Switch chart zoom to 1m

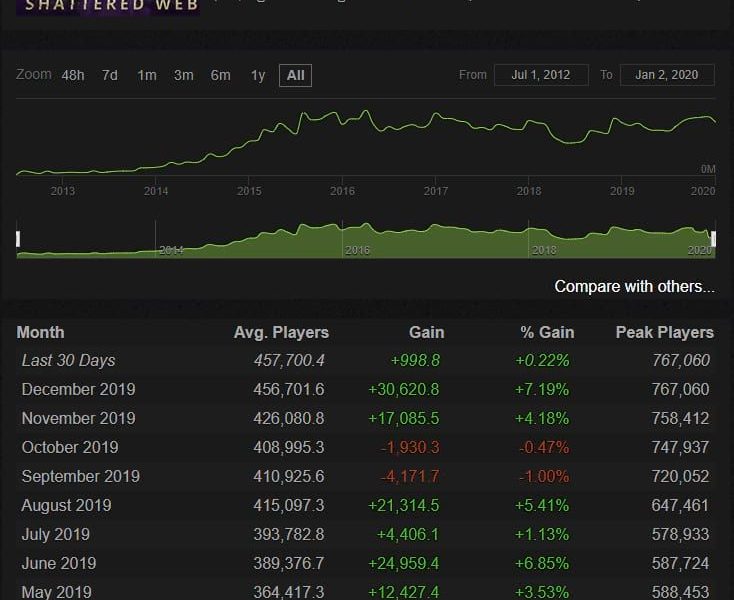147,75
